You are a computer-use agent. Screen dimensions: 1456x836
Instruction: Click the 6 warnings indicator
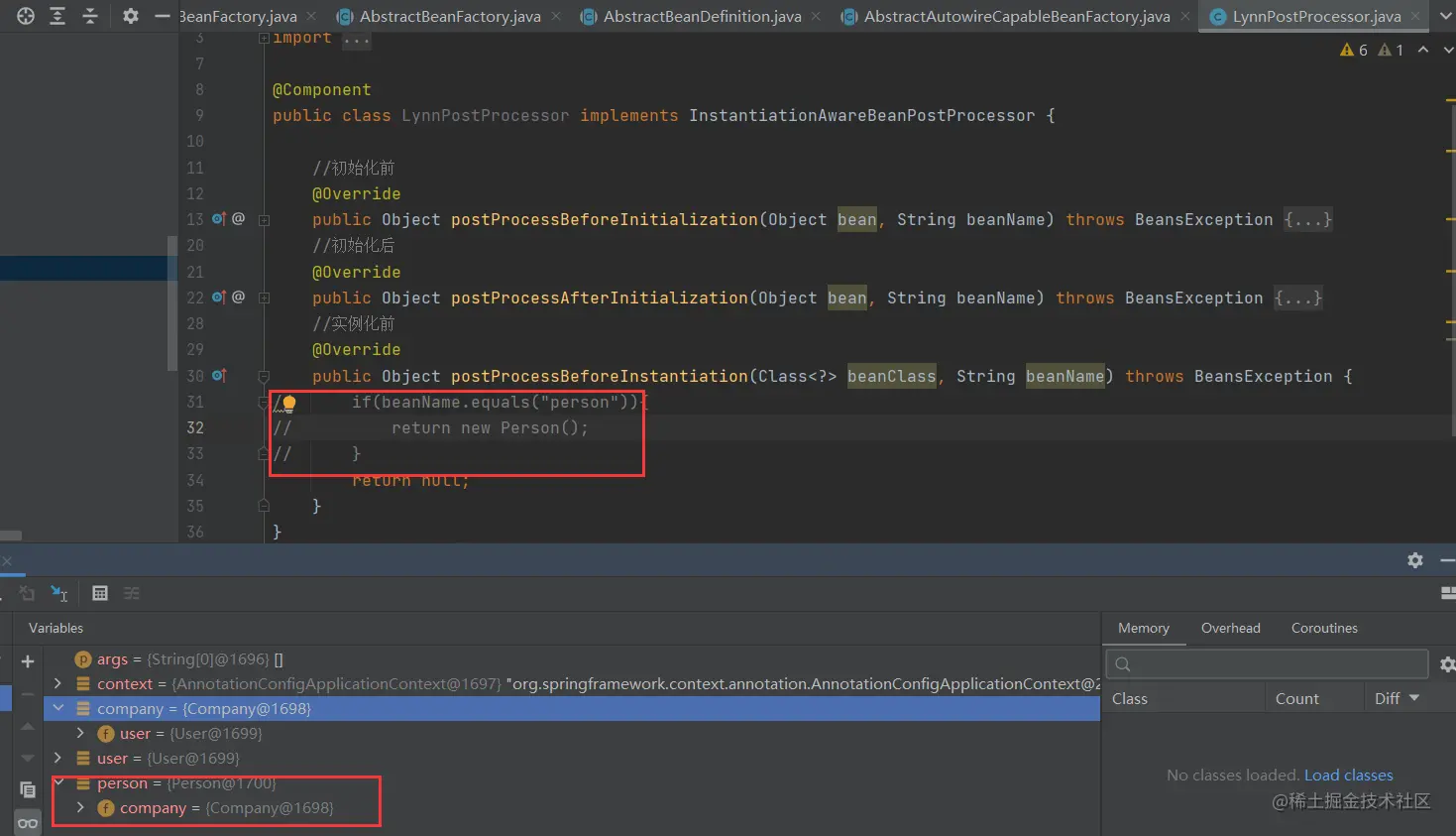coord(1354,50)
